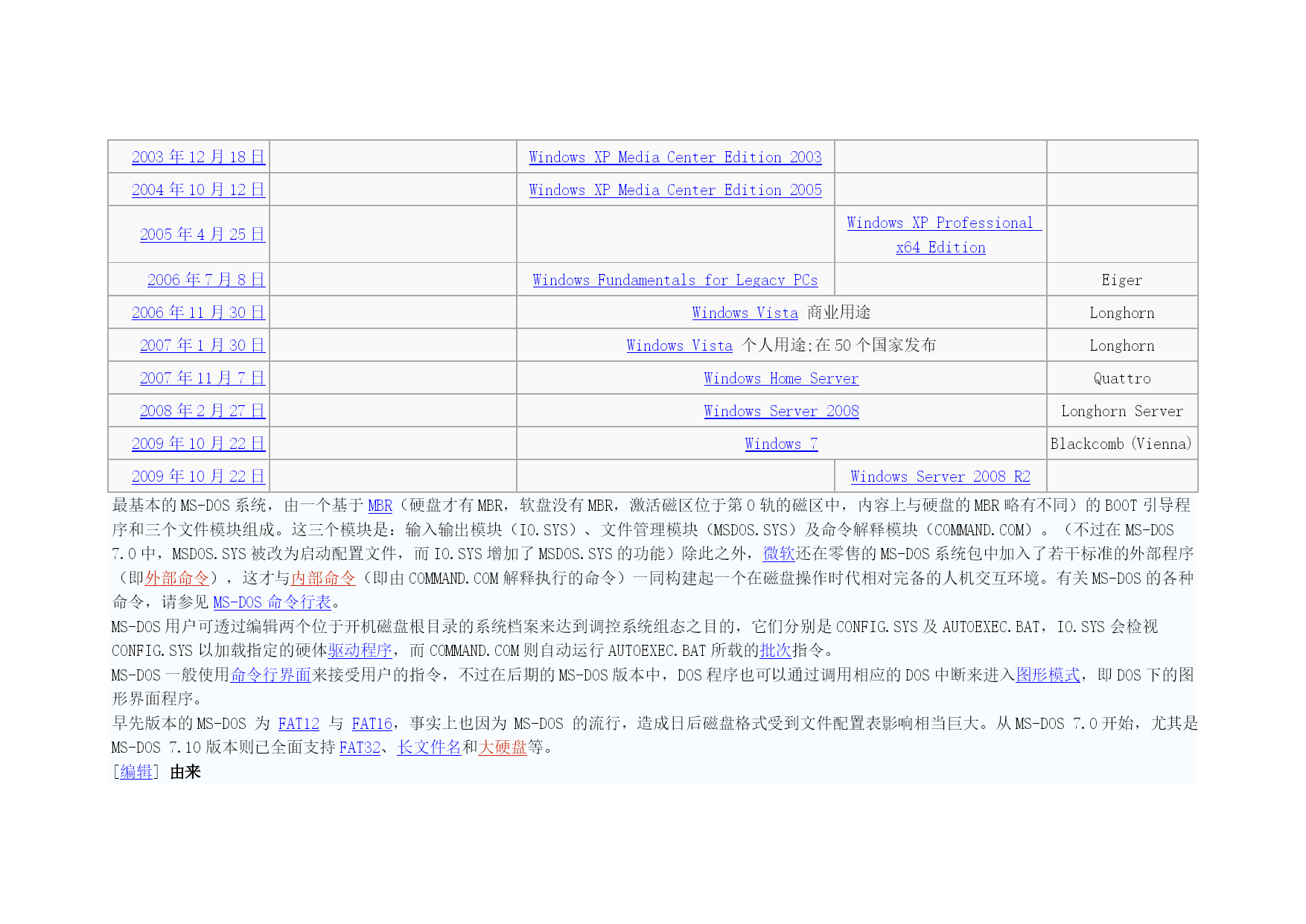
Task: Open the FAT12 link
Action: tap(299, 724)
